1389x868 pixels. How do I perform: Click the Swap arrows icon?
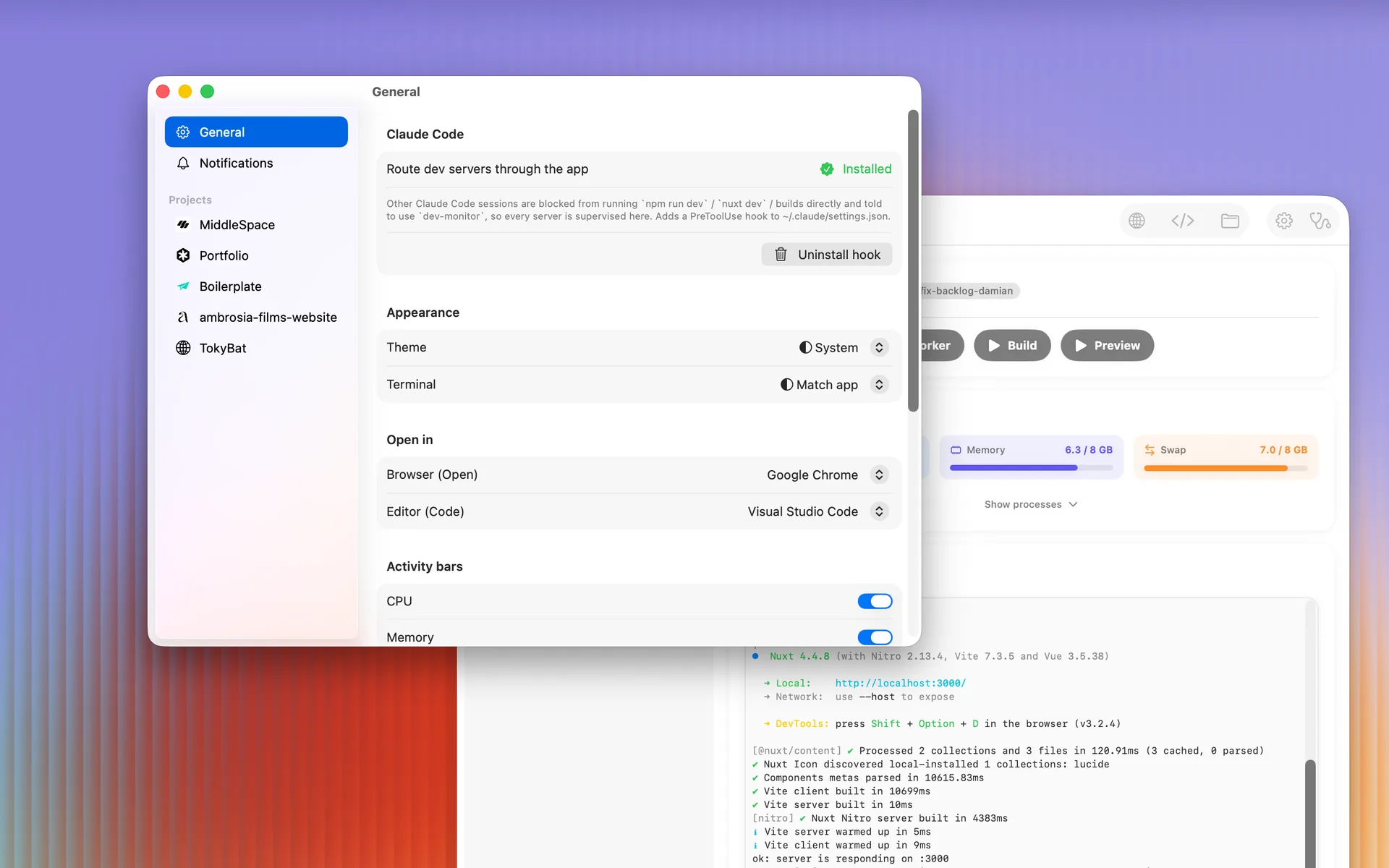(1150, 450)
